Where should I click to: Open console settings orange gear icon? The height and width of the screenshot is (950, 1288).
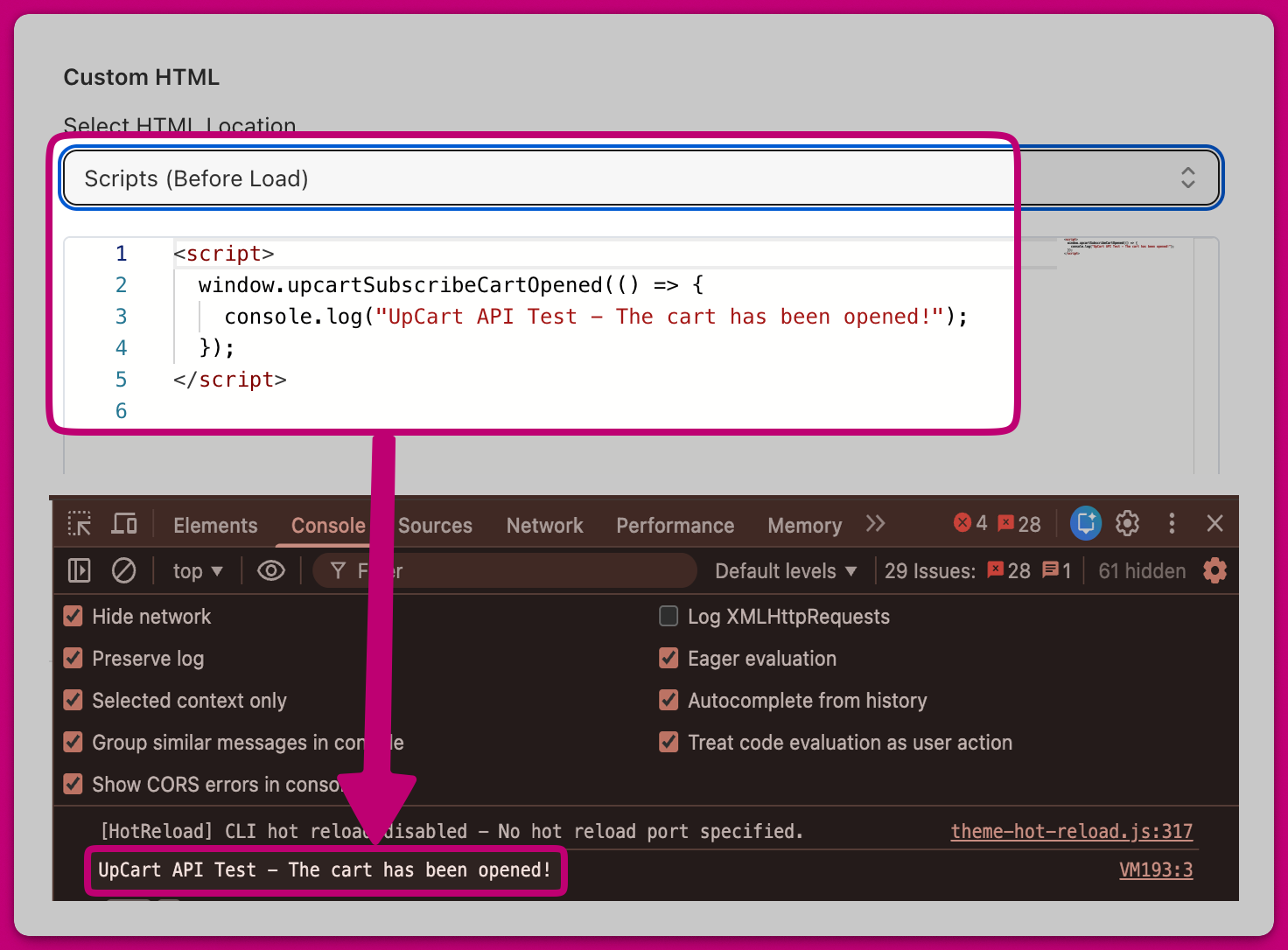tap(1214, 570)
